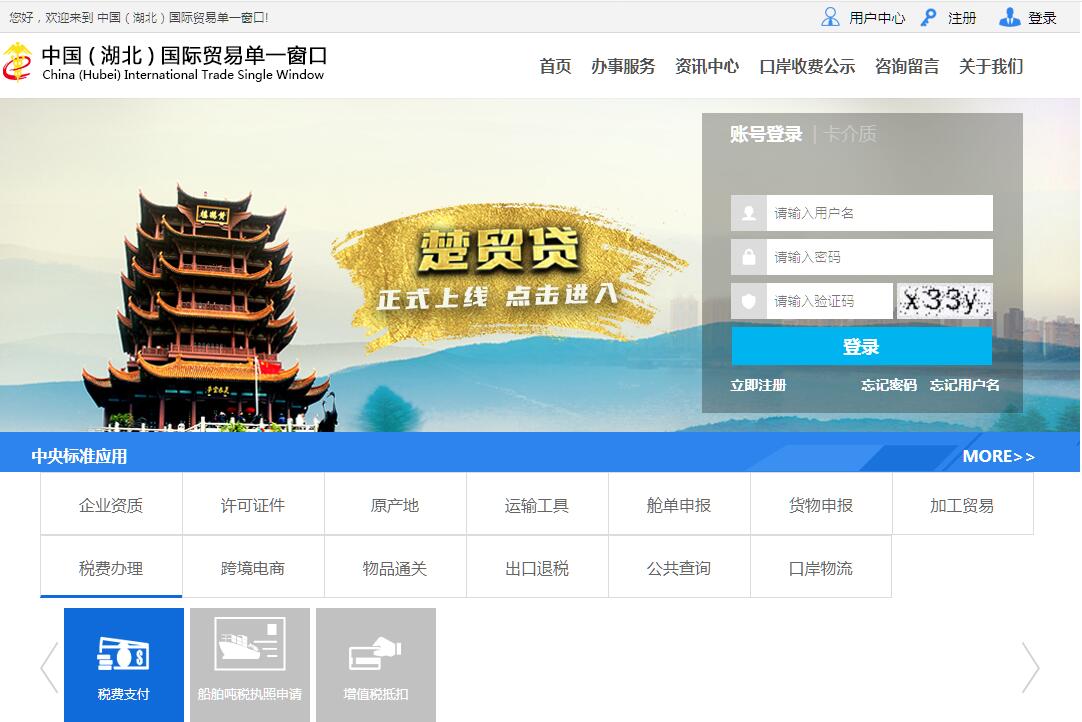1082x722 pixels.
Task: Click the 用户中心 person icon
Action: tap(830, 17)
